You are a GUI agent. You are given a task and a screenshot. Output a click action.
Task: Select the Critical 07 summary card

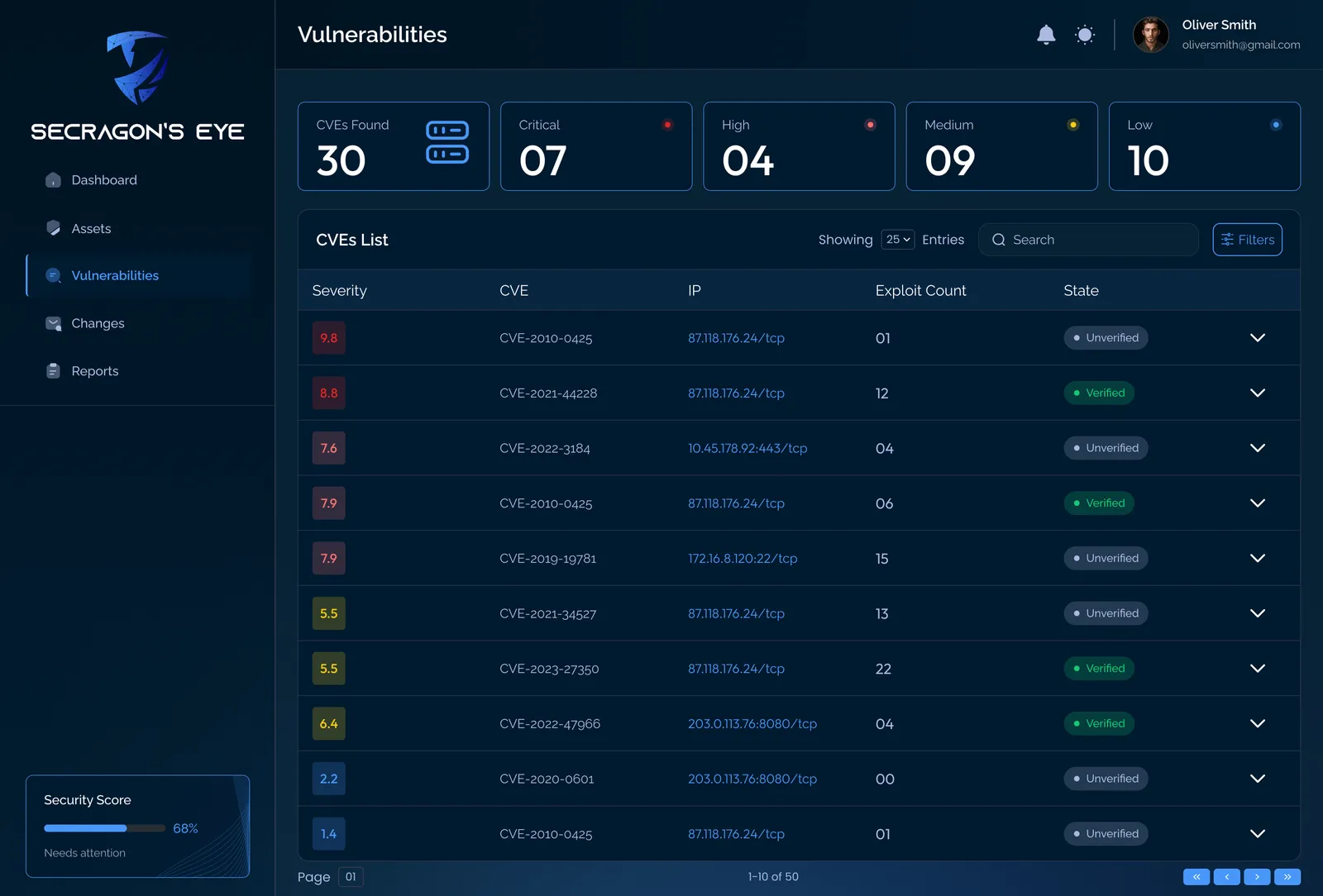click(x=596, y=146)
